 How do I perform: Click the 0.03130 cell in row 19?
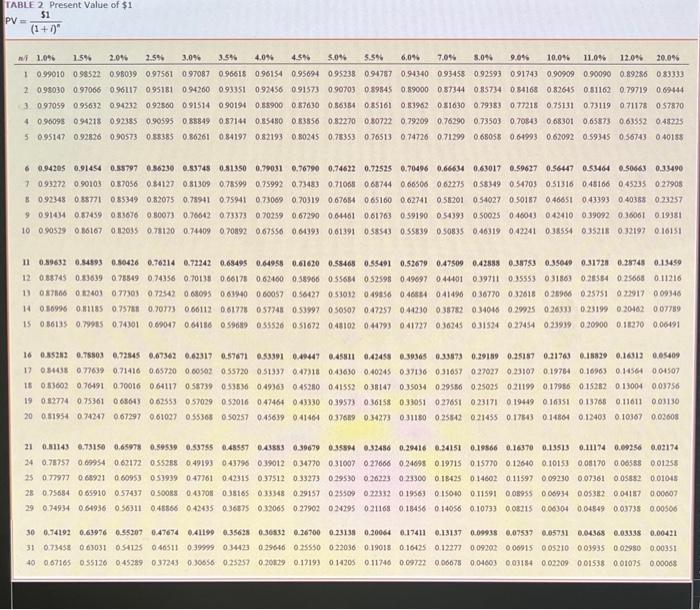click(666, 401)
